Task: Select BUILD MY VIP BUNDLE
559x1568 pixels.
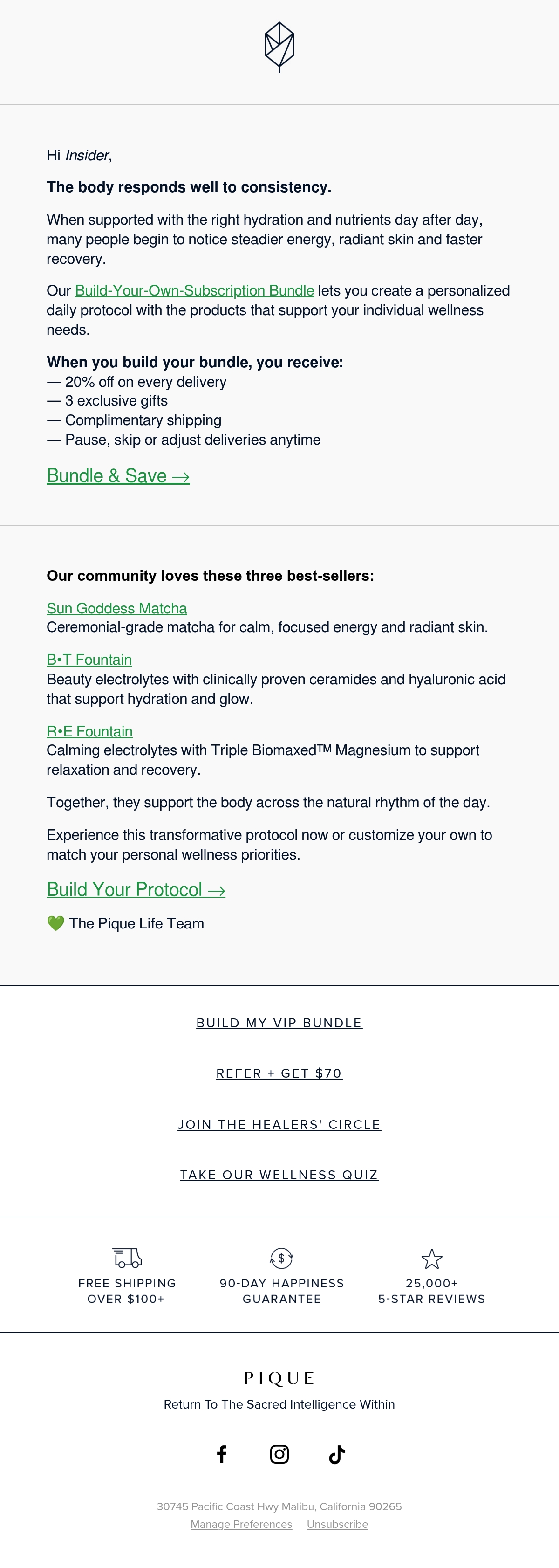Action: tap(279, 1023)
